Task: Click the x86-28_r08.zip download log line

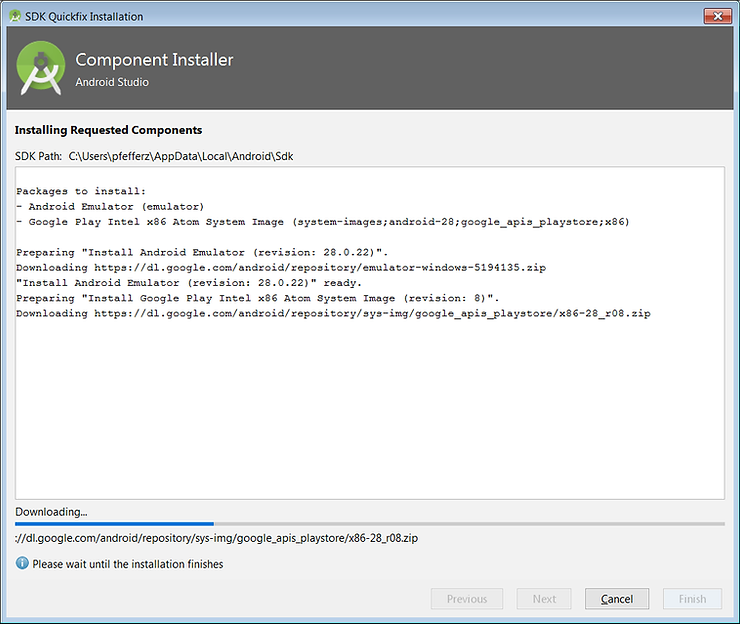Action: click(333, 313)
